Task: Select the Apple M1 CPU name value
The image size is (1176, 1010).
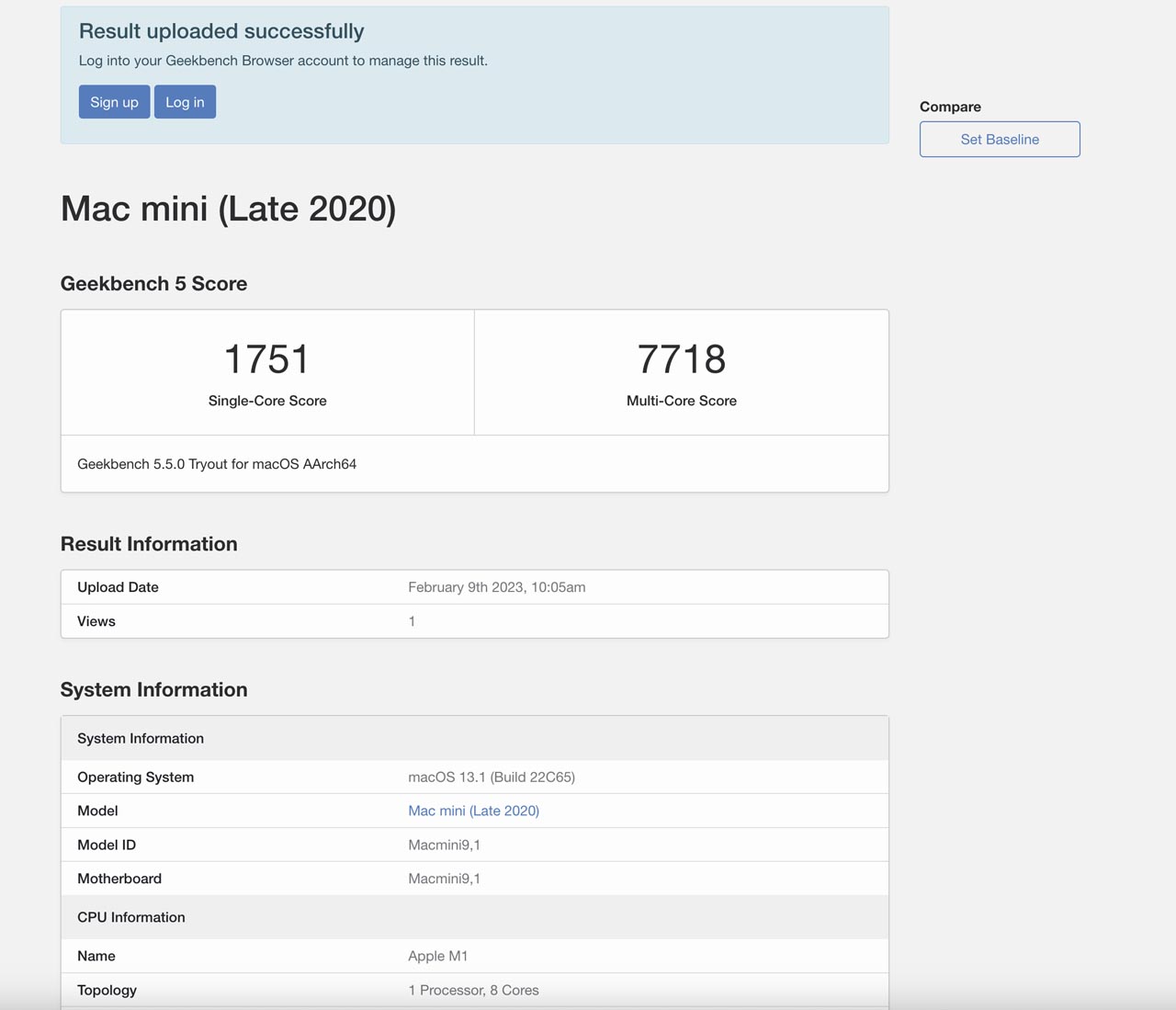Action: pos(438,956)
